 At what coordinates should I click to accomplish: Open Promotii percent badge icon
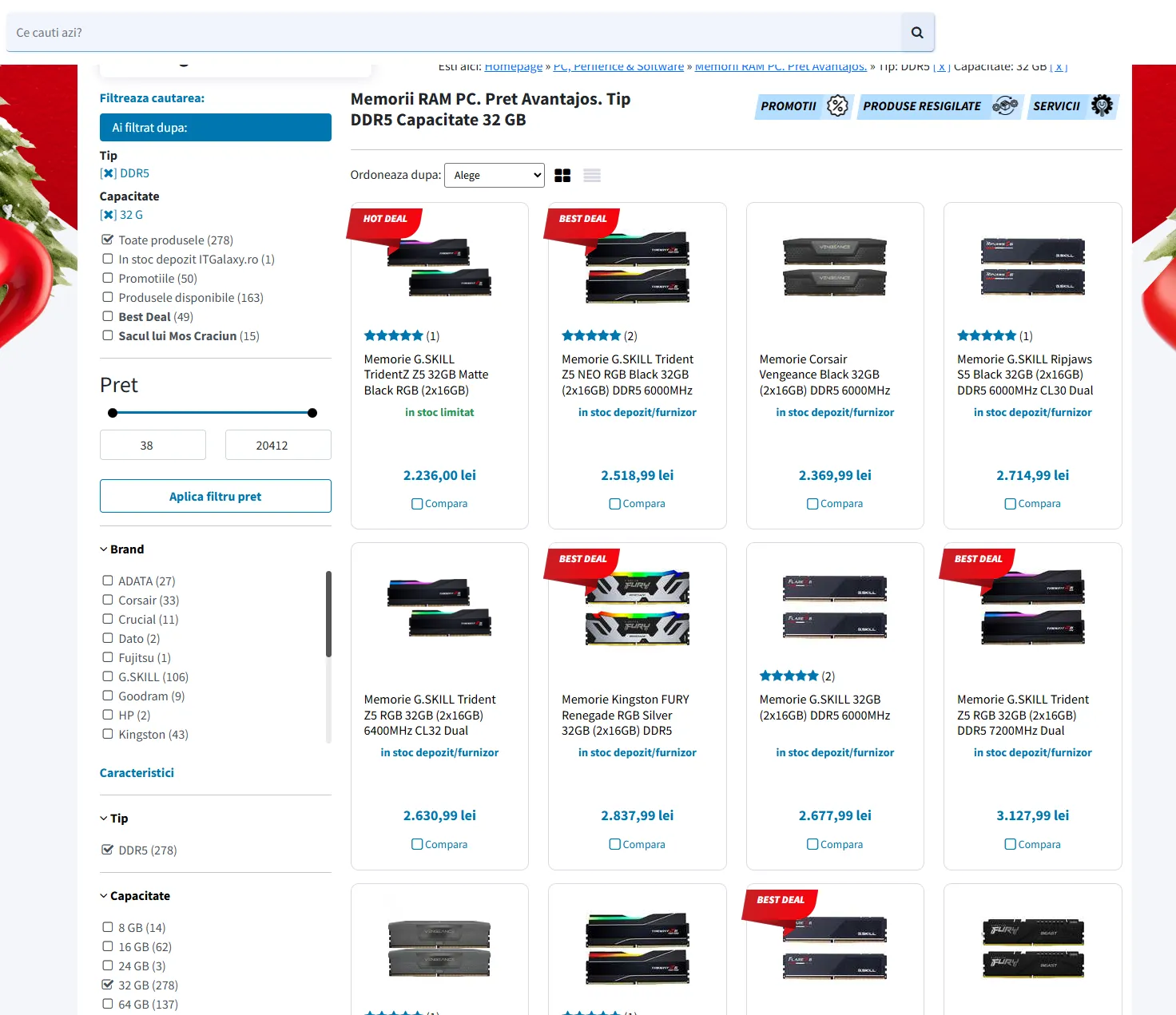836,105
